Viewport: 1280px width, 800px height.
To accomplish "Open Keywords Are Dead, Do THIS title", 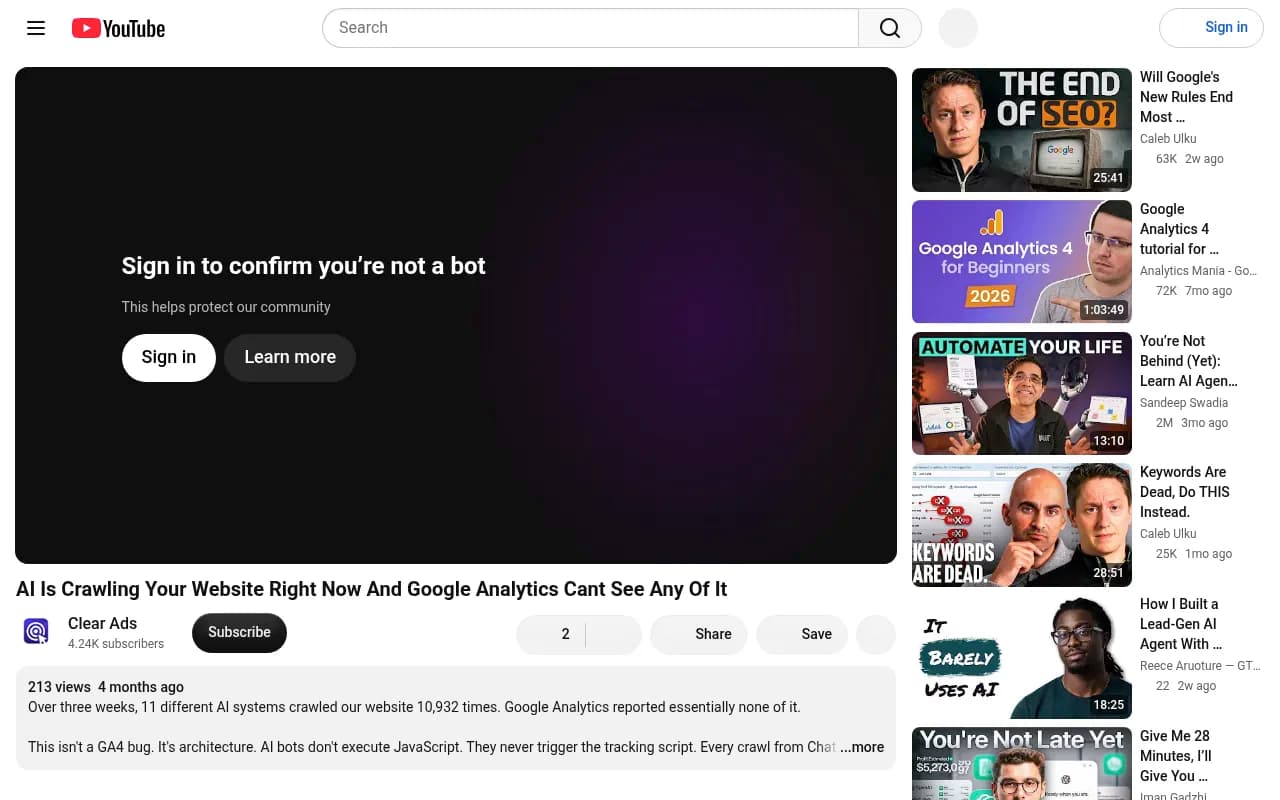I will [x=1185, y=492].
